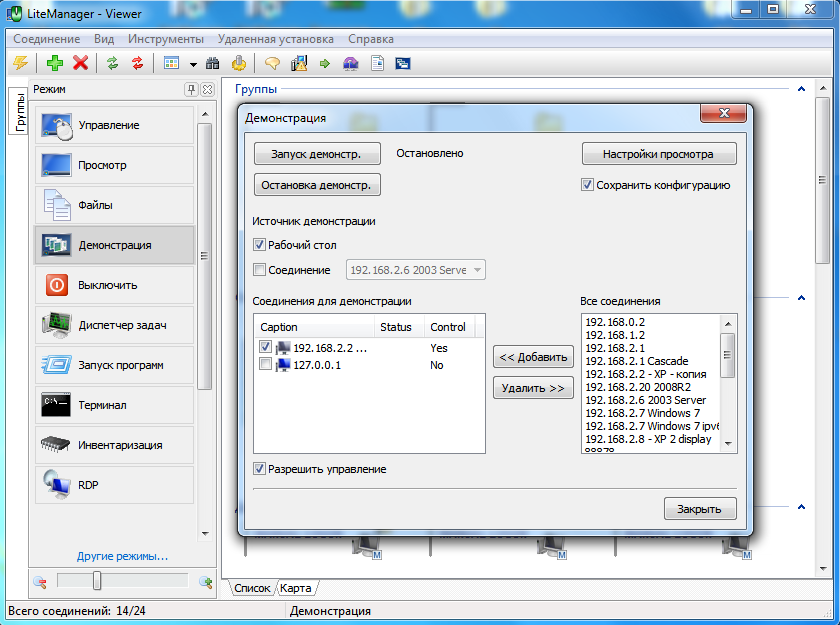This screenshot has height=625, width=840.
Task: Check the 127.0.0.1 connection row
Action: pos(265,364)
